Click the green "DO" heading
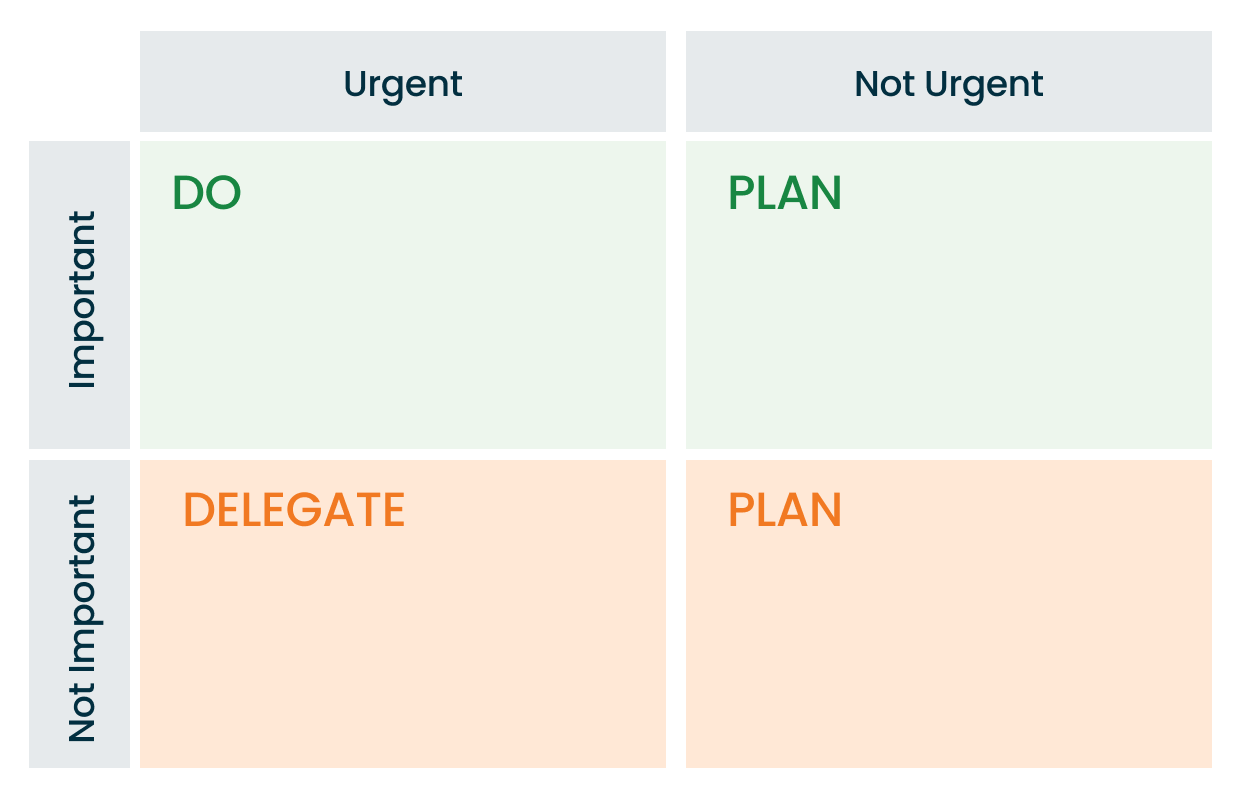Viewport: 1243px width, 800px height. (207, 193)
